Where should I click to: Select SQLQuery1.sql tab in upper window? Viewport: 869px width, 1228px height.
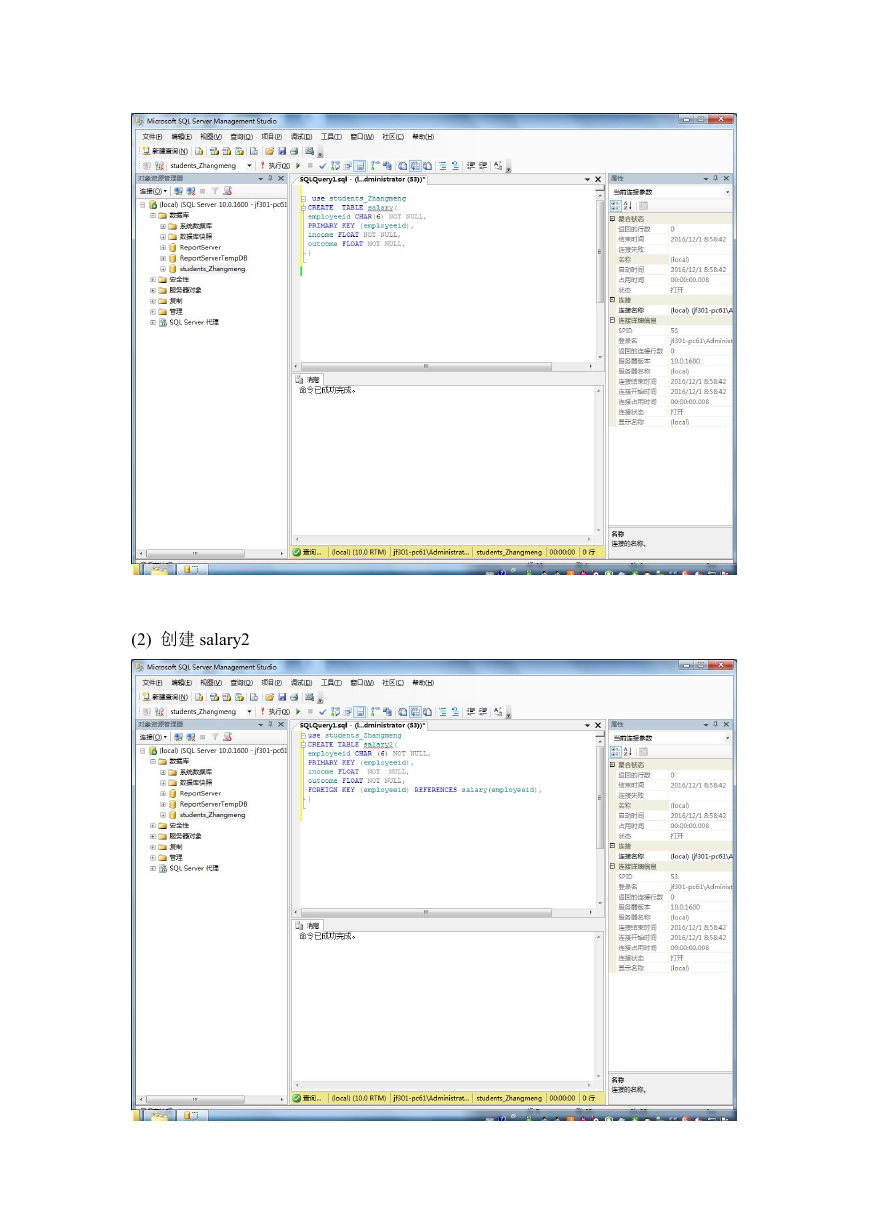(362, 179)
